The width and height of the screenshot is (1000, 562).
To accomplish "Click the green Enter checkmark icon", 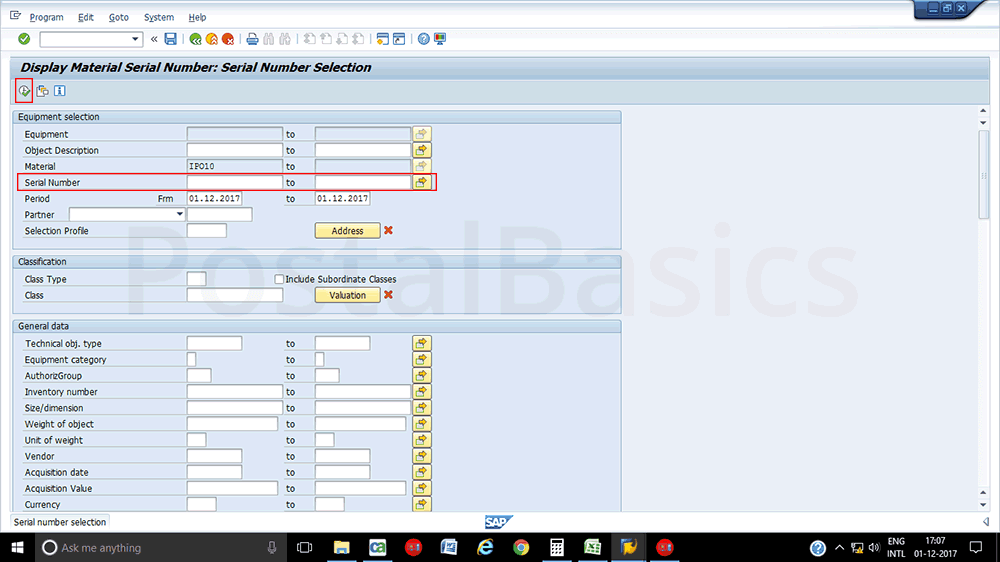I will [x=24, y=39].
